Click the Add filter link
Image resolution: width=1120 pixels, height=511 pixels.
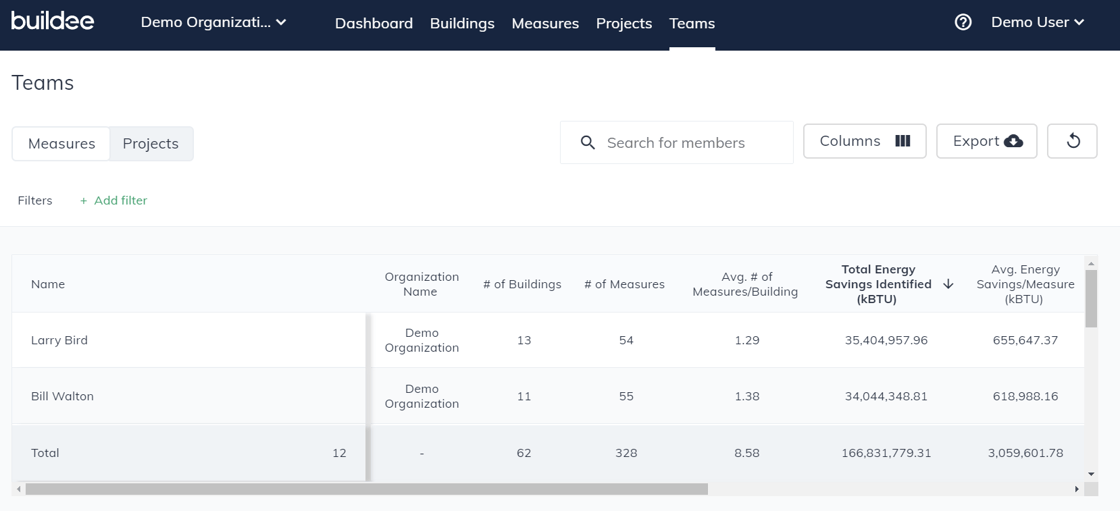pos(113,200)
